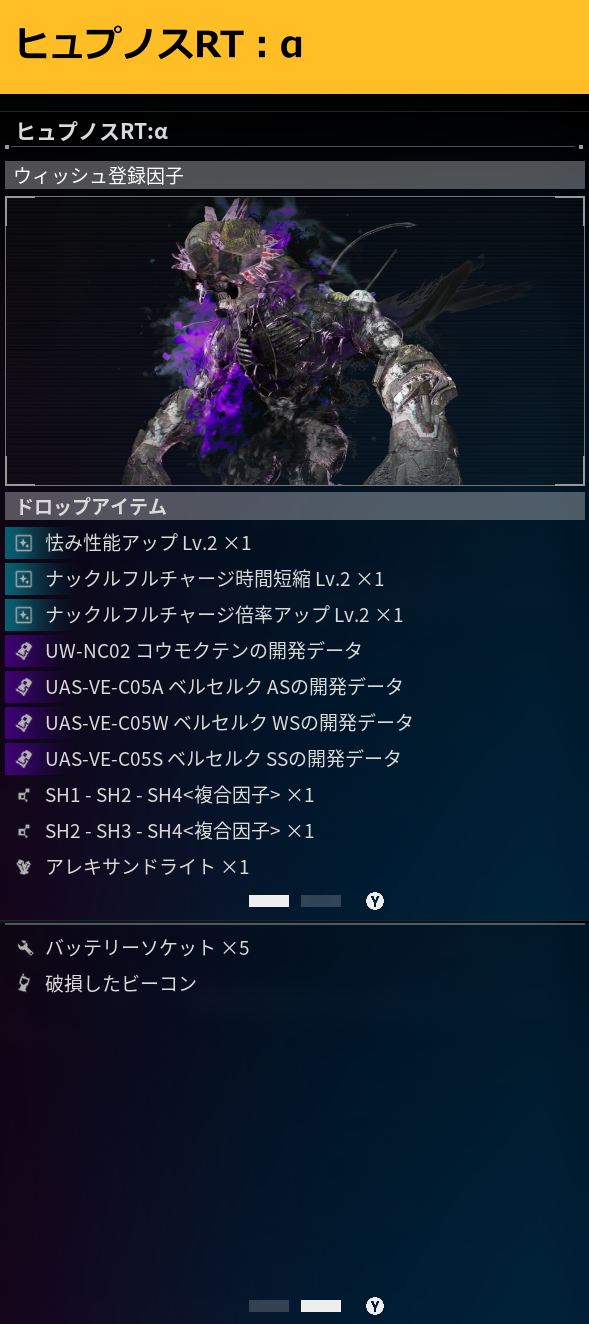Click the SH1 - SH2 - SH4 compound factor icon
Screen dimensions: 589x1324
[24, 795]
